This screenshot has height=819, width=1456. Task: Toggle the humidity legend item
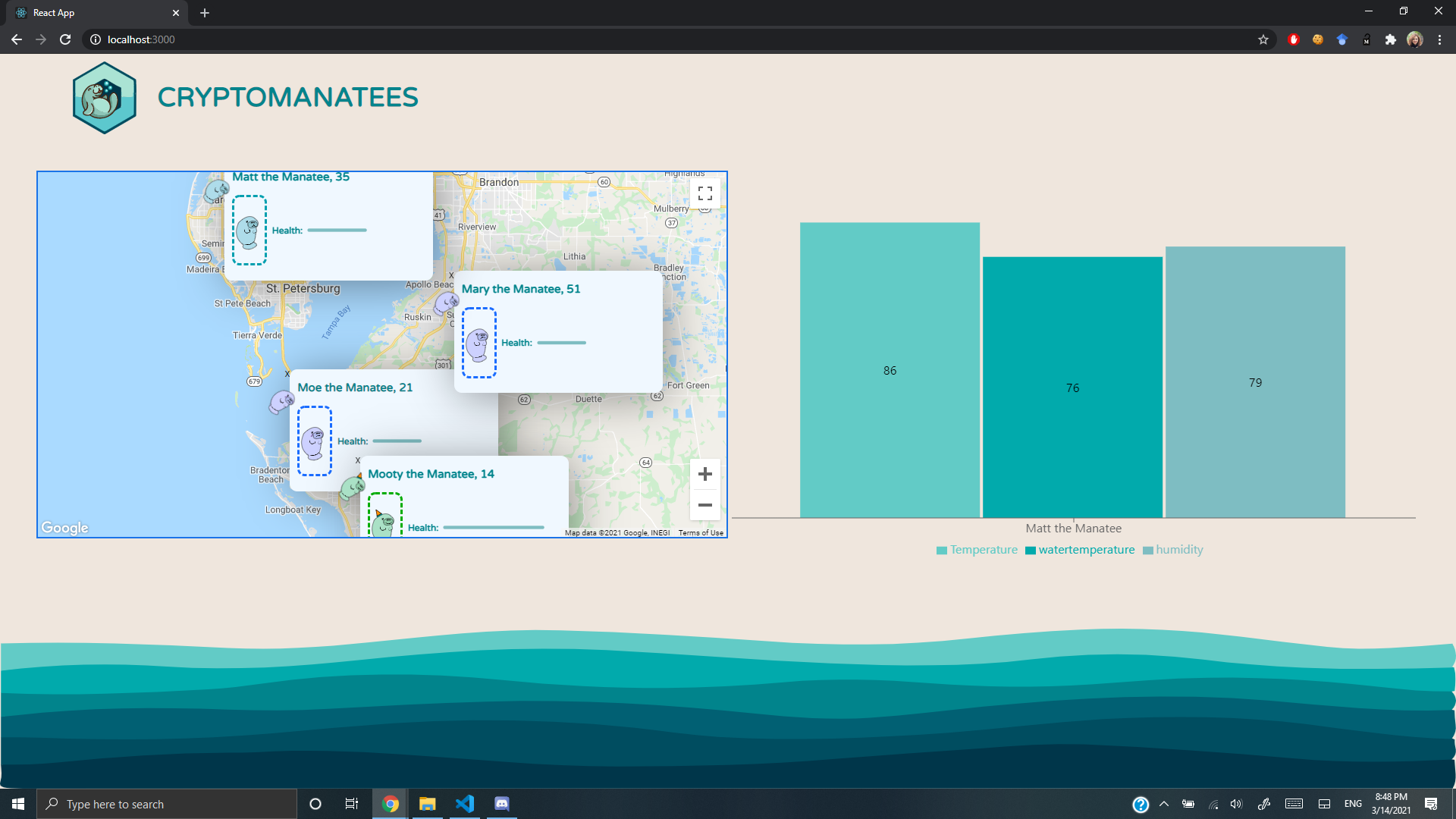(1172, 550)
